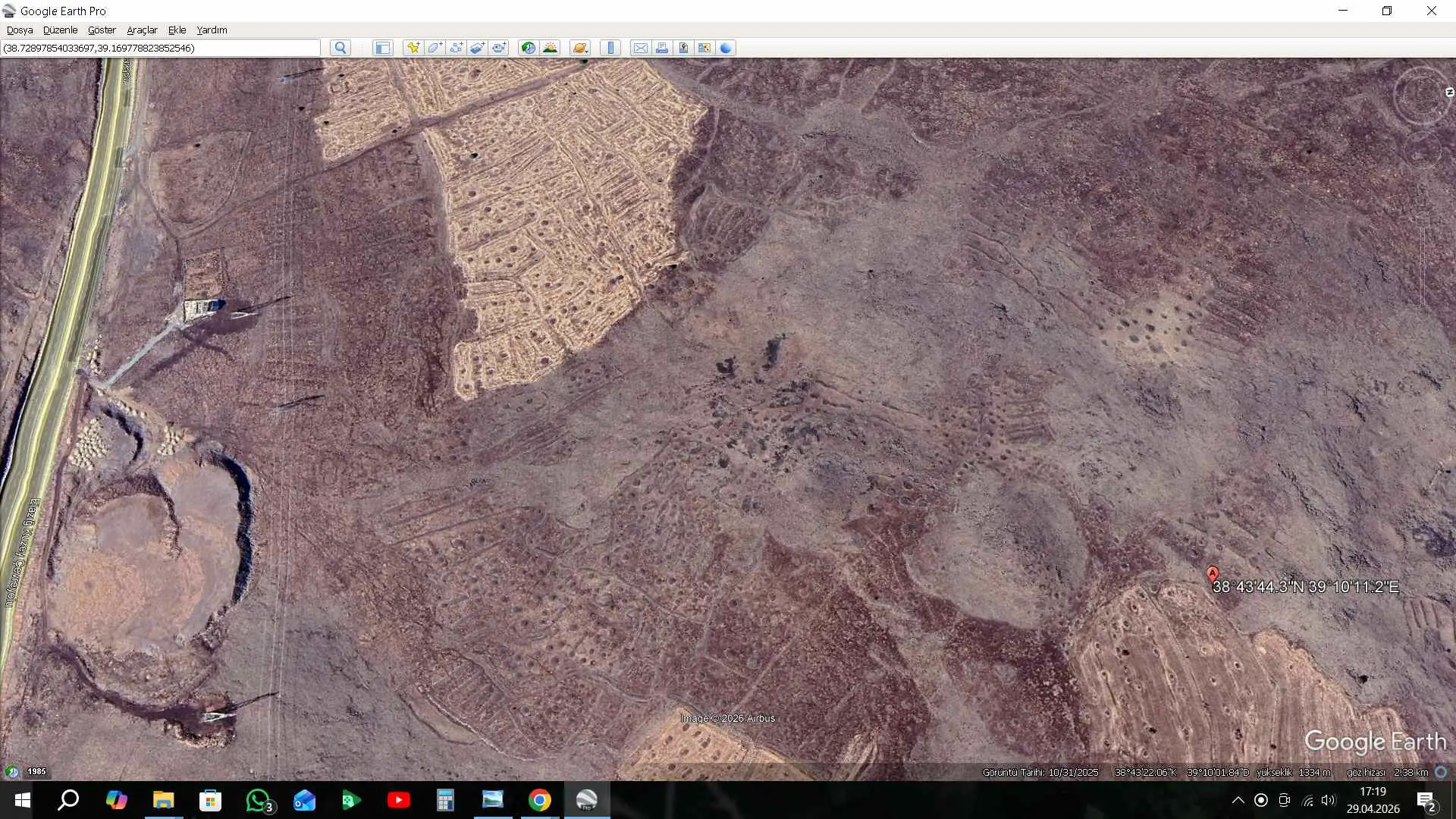Click the Print icon
This screenshot has width=1456, height=819.
662,48
